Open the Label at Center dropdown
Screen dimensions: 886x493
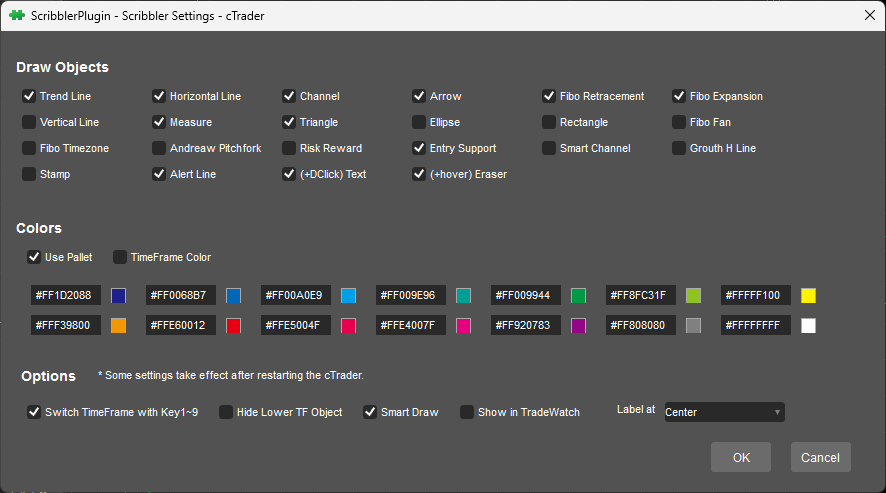724,412
